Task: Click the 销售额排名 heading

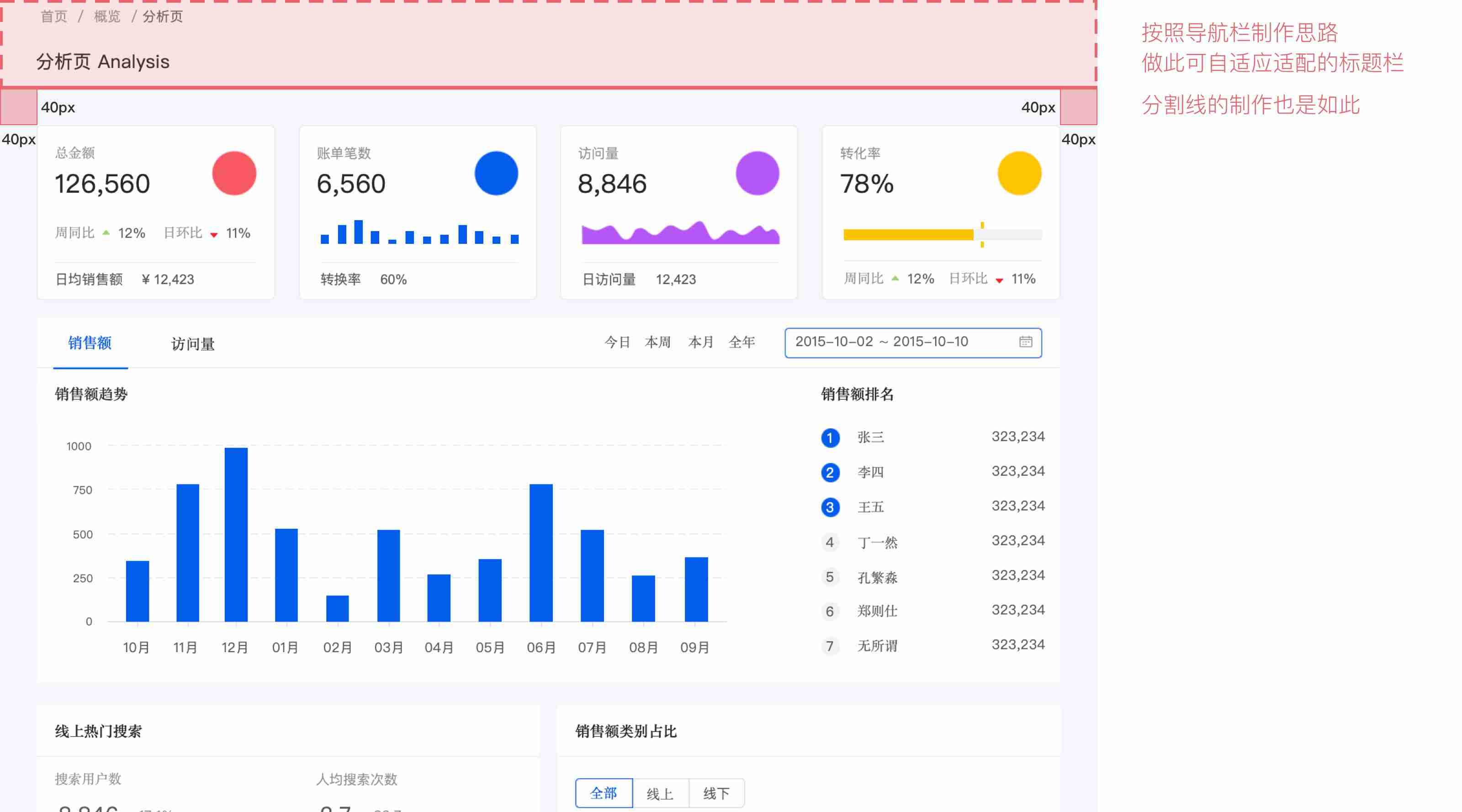Action: click(857, 394)
